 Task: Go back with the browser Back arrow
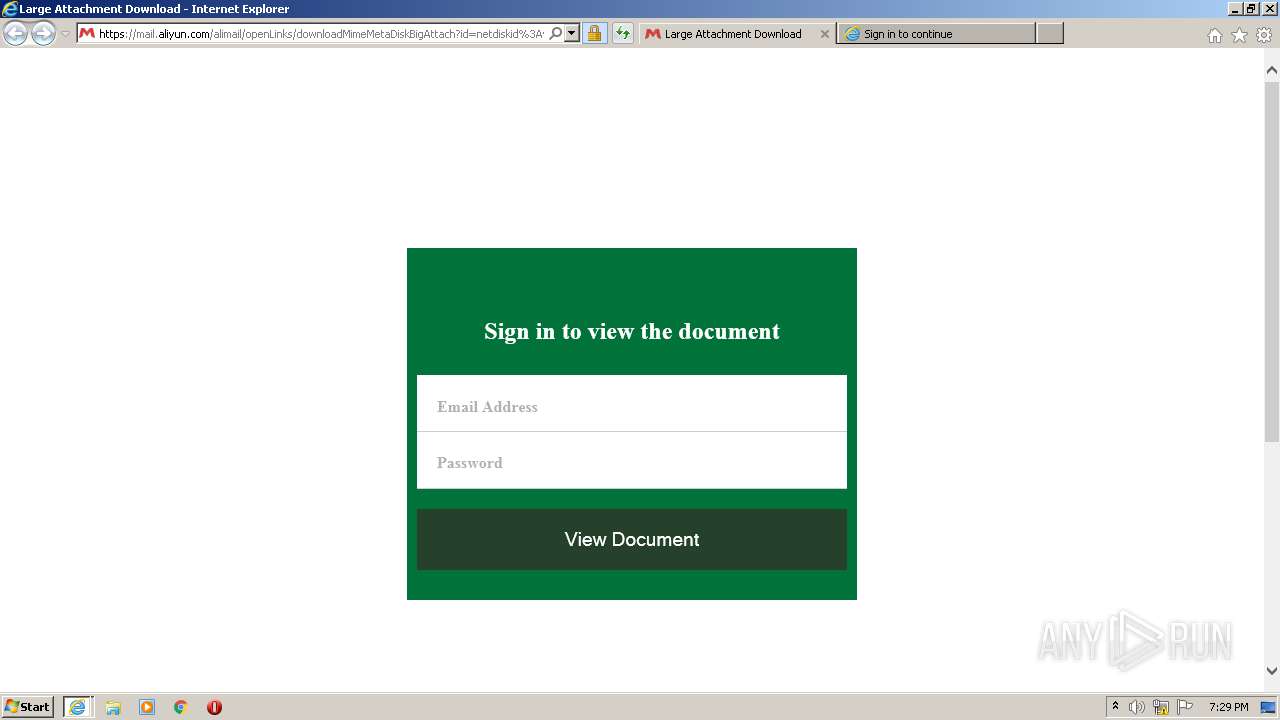[x=15, y=34]
